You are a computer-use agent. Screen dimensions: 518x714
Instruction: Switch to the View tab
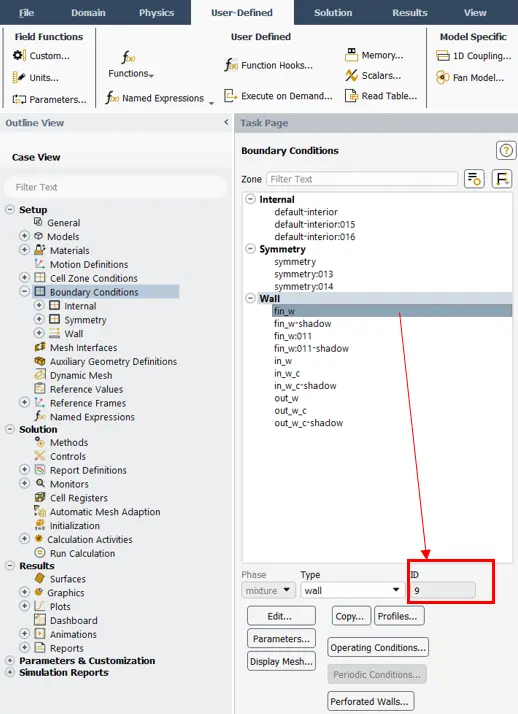pyautogui.click(x=475, y=13)
